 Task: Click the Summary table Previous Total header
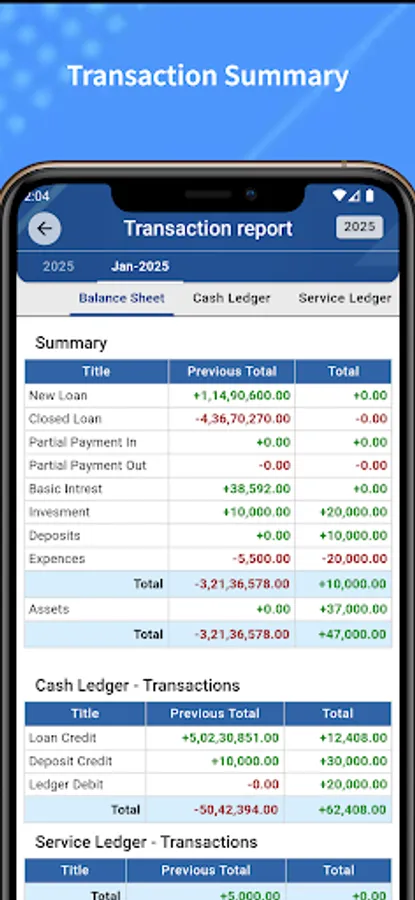pyautogui.click(x=232, y=371)
